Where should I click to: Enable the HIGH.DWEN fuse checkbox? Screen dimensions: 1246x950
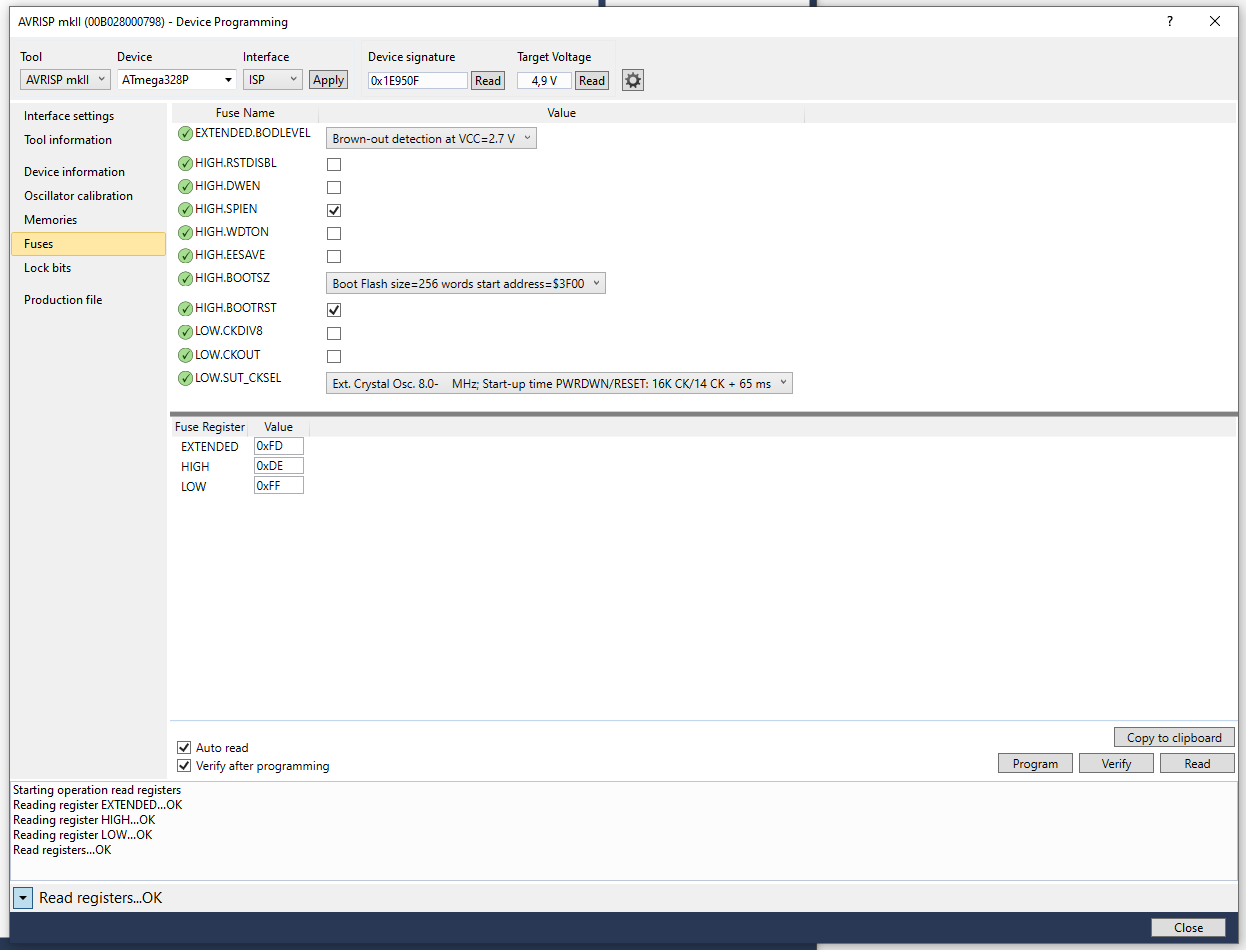(334, 187)
